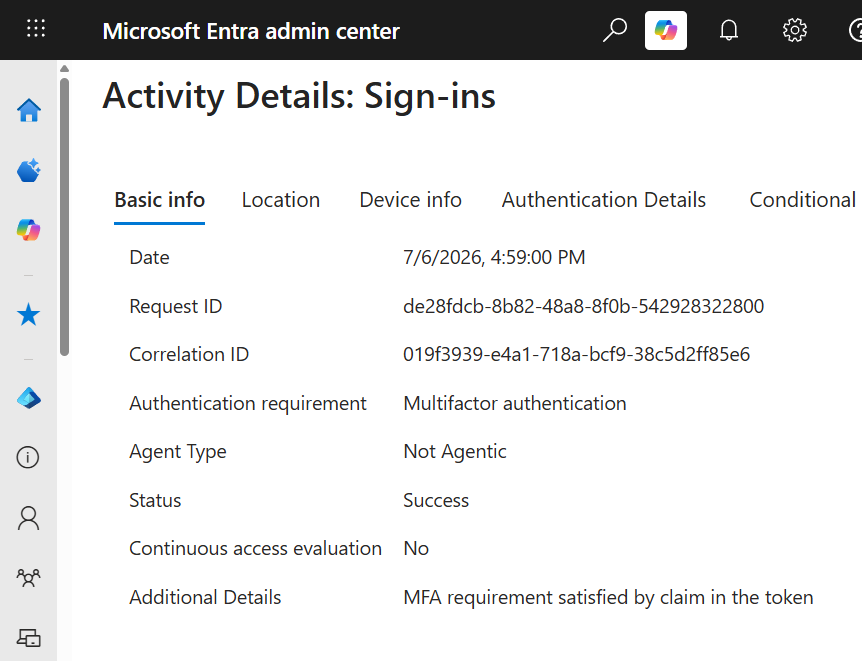The height and width of the screenshot is (661, 862).
Task: Open the Conditional tab
Action: pyautogui.click(x=804, y=200)
